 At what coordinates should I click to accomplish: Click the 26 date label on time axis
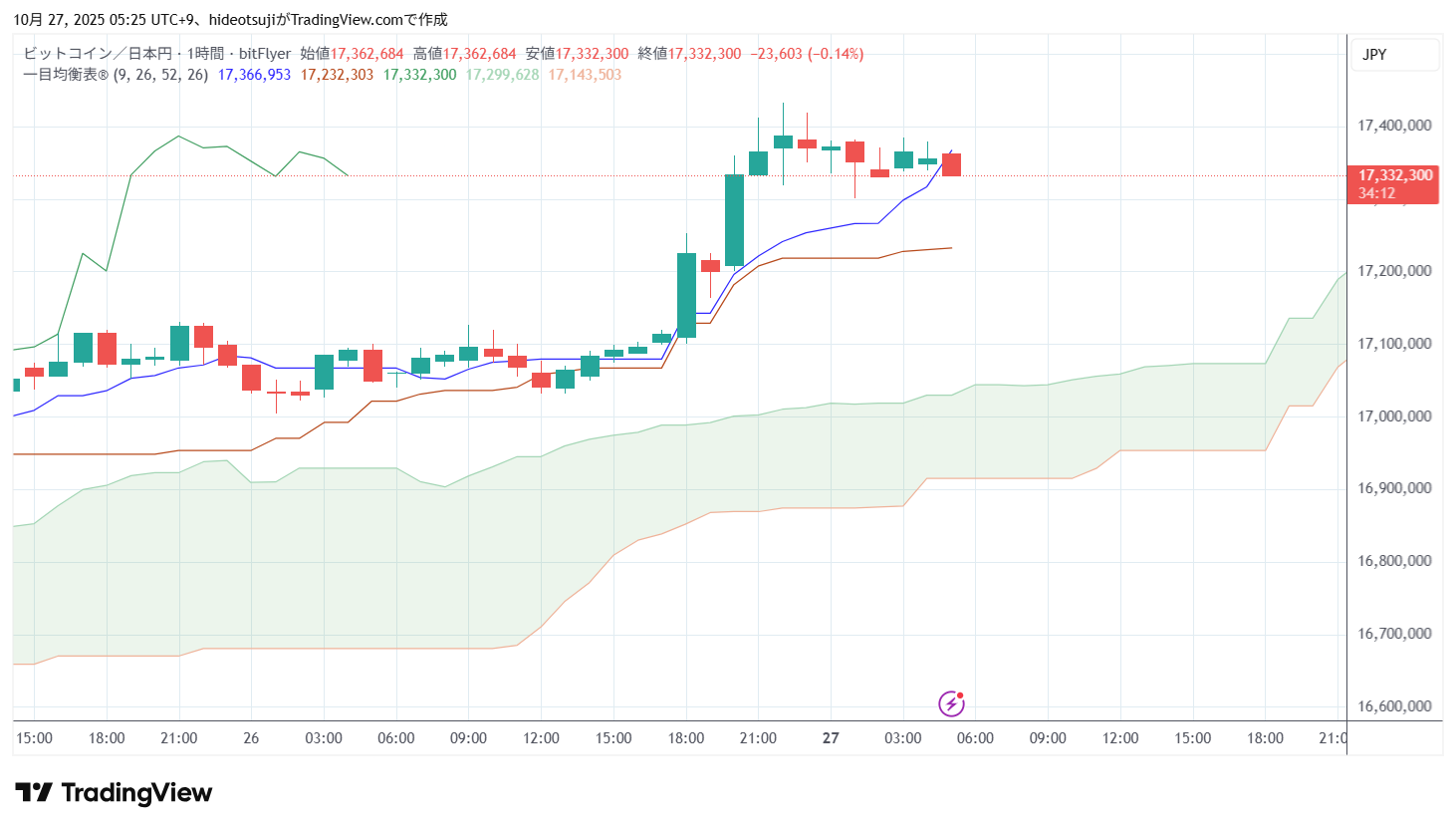pos(251,738)
